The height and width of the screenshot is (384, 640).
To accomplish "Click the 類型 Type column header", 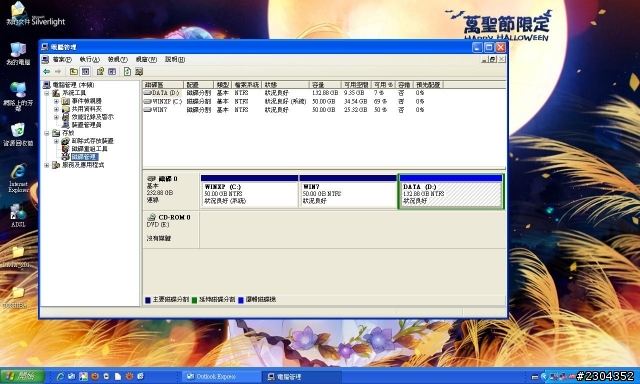I will (223, 85).
